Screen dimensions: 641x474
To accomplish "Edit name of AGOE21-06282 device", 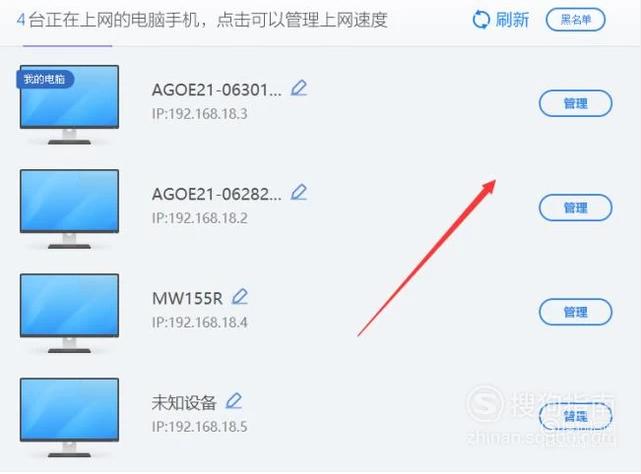I will tap(299, 192).
